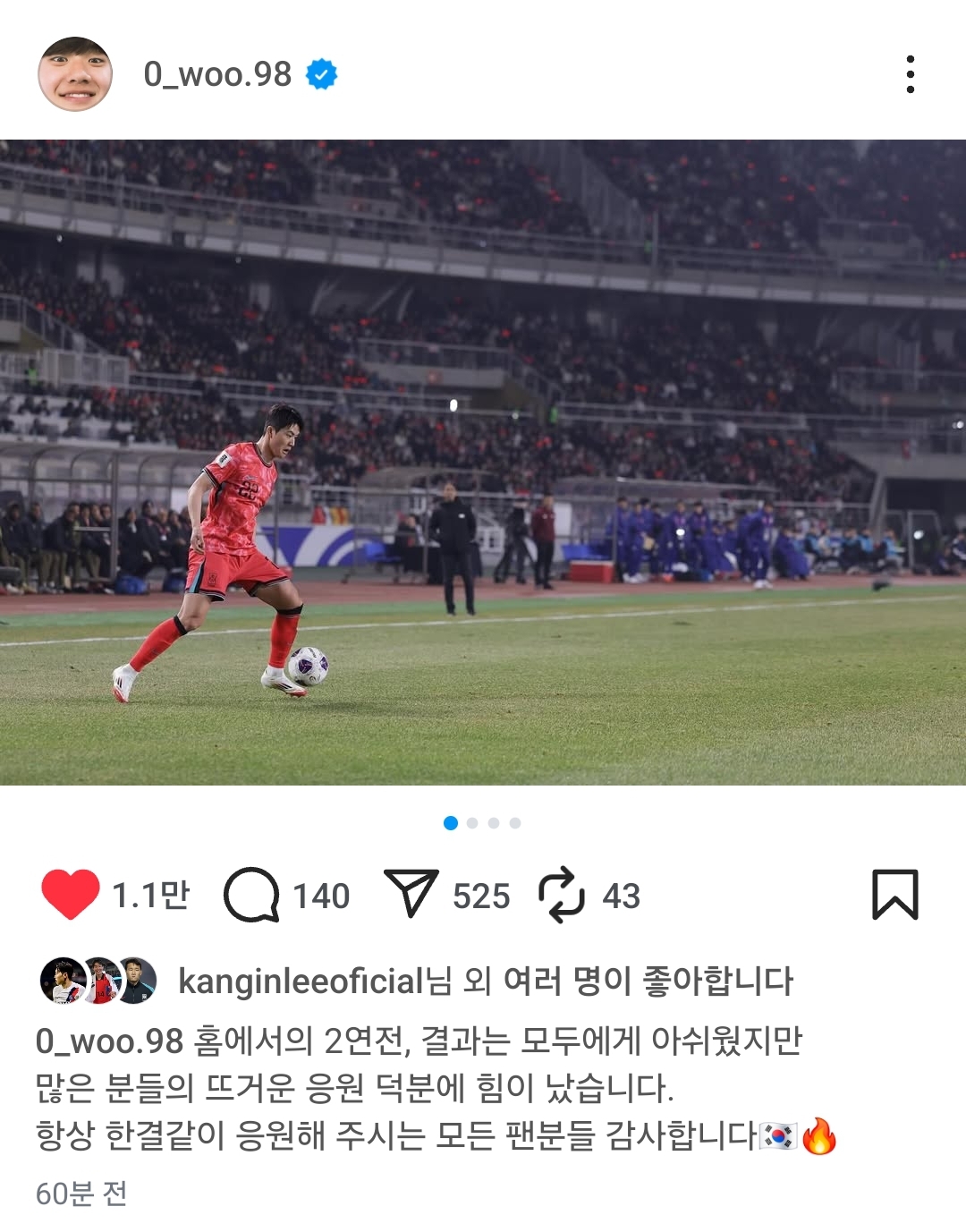Image resolution: width=966 pixels, height=1232 pixels.
Task: Tap the third liker avatar
Action: tap(135, 981)
